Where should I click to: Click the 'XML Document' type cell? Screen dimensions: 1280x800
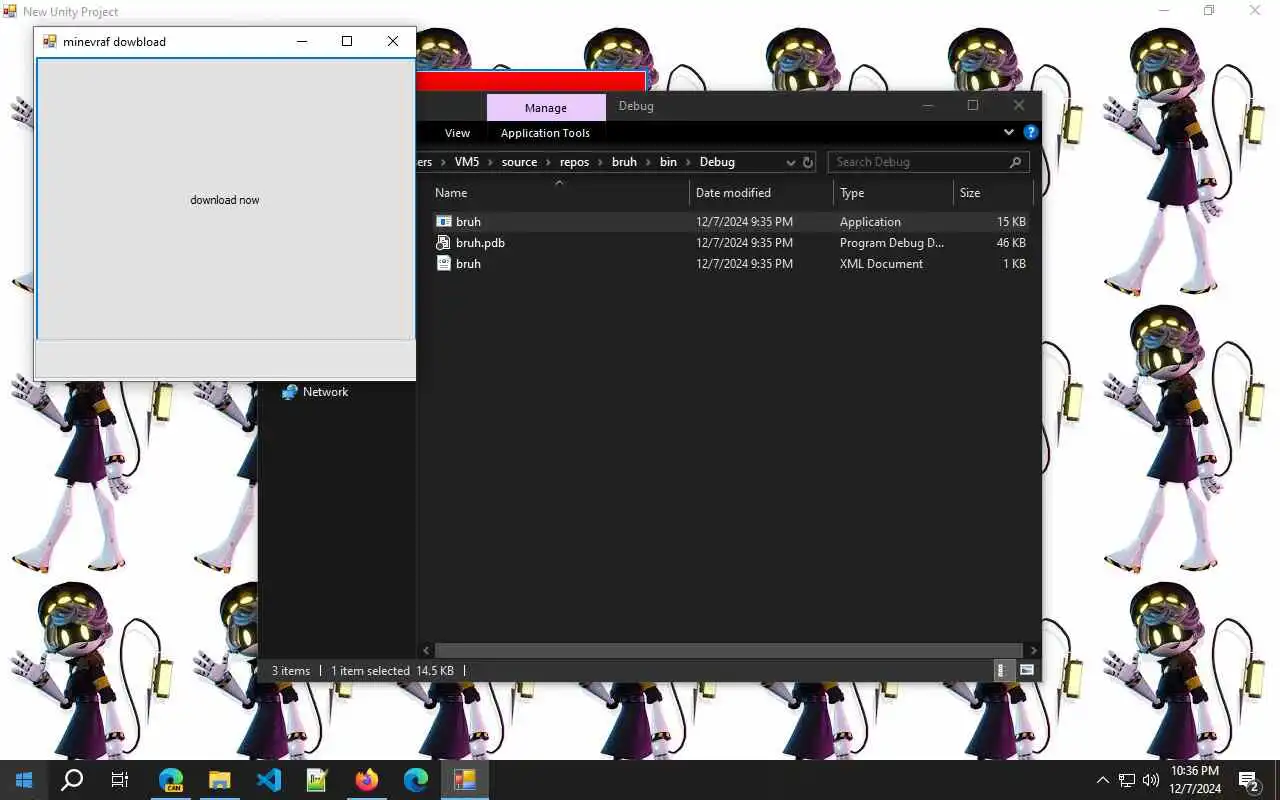point(881,264)
